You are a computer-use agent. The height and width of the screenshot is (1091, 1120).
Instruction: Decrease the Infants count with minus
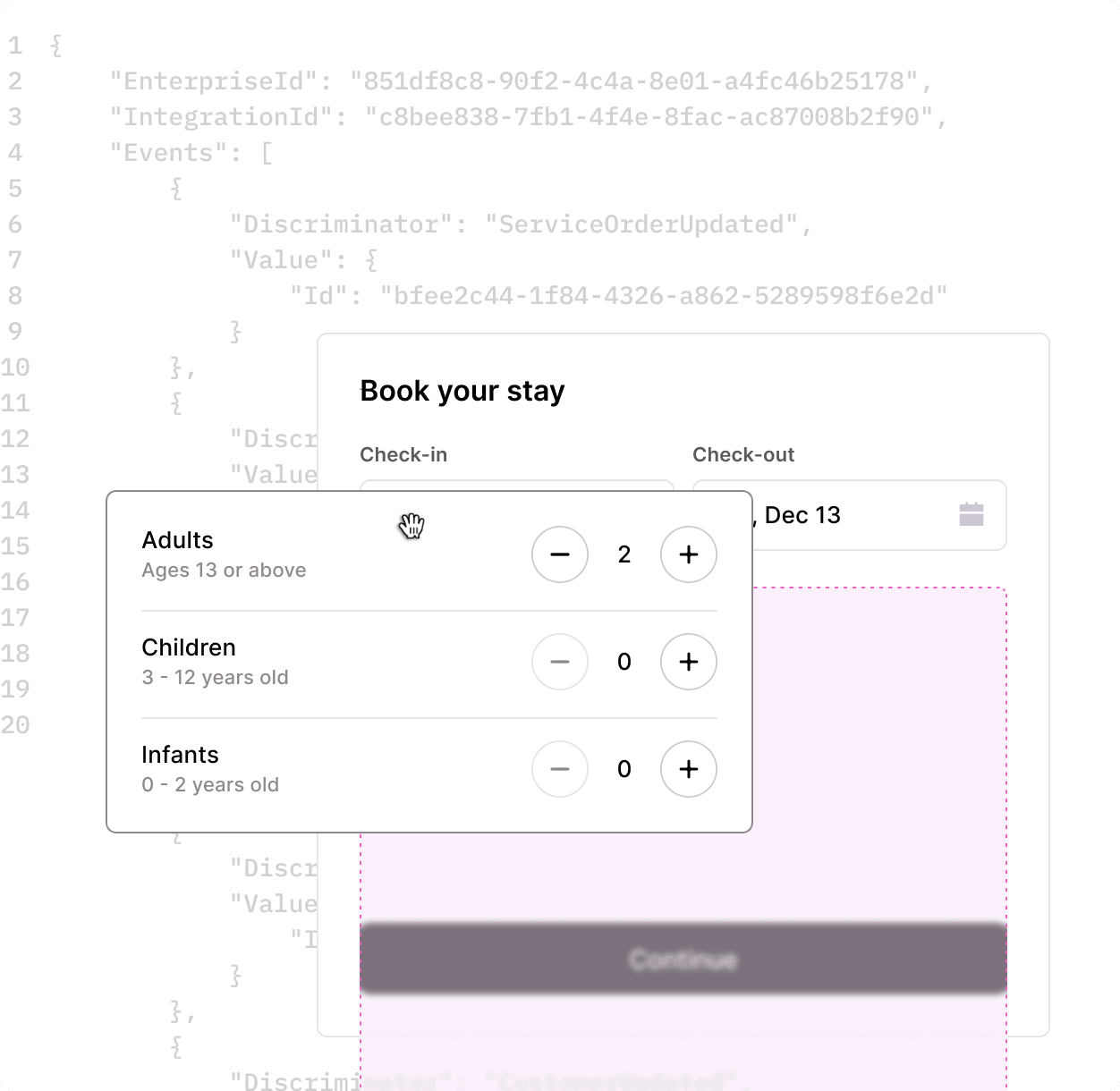click(x=560, y=769)
